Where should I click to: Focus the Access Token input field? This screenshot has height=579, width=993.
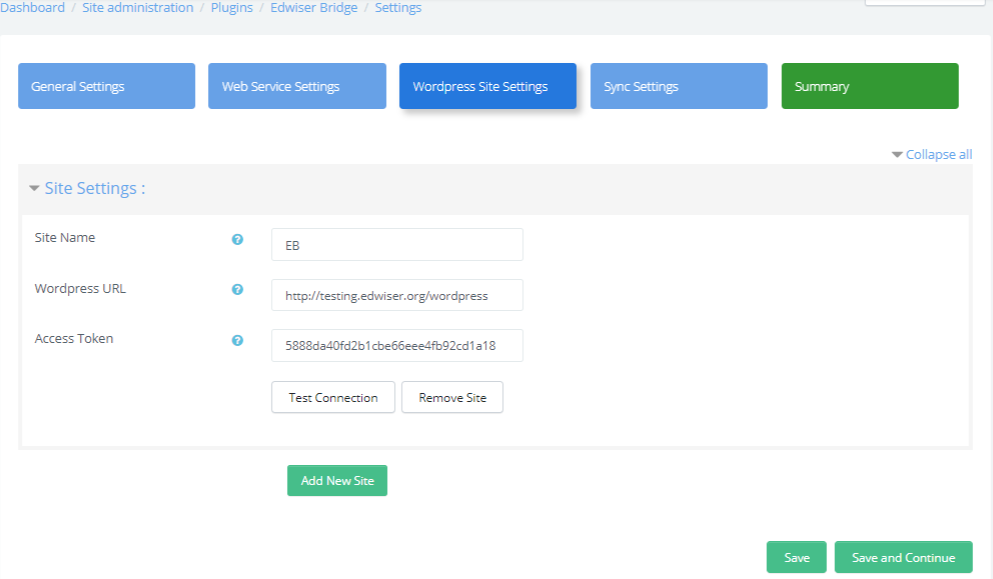(397, 345)
